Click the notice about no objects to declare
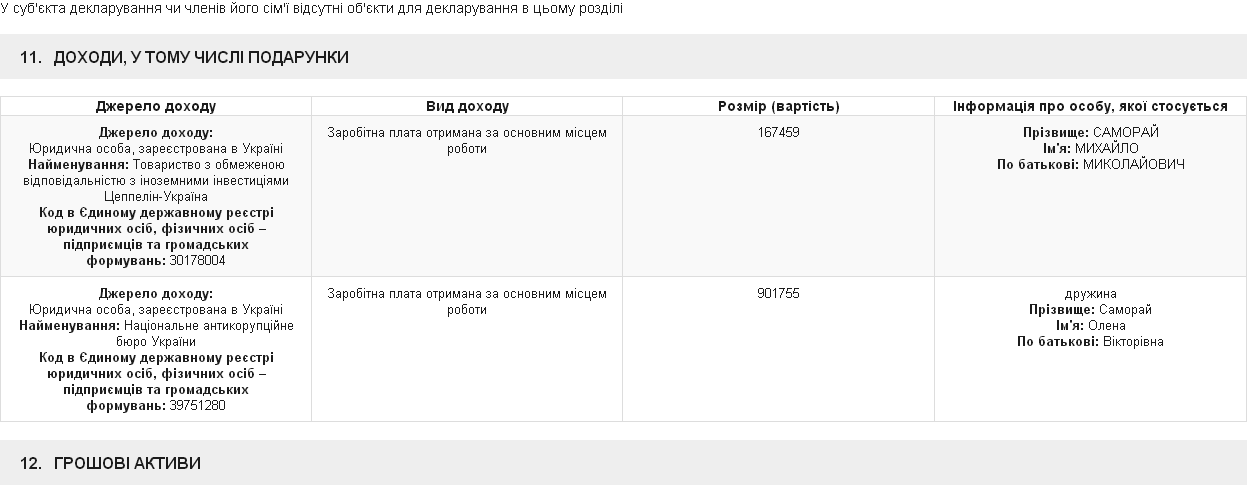The width and height of the screenshot is (1251, 493). 312,9
